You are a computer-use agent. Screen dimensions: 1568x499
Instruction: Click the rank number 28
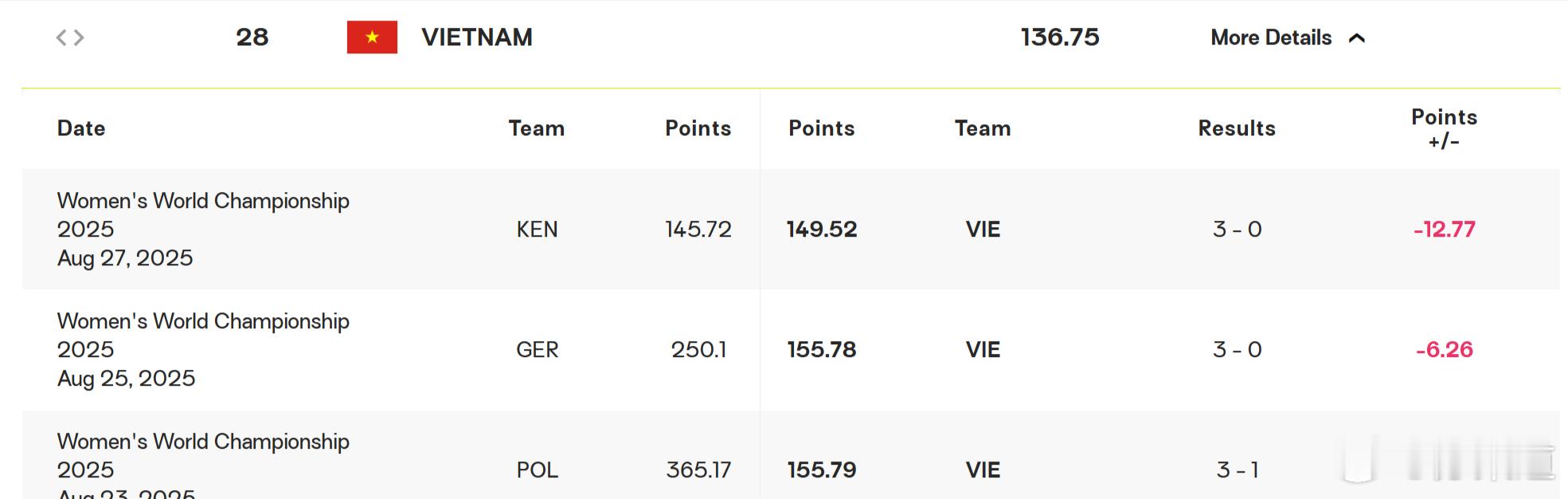click(252, 37)
